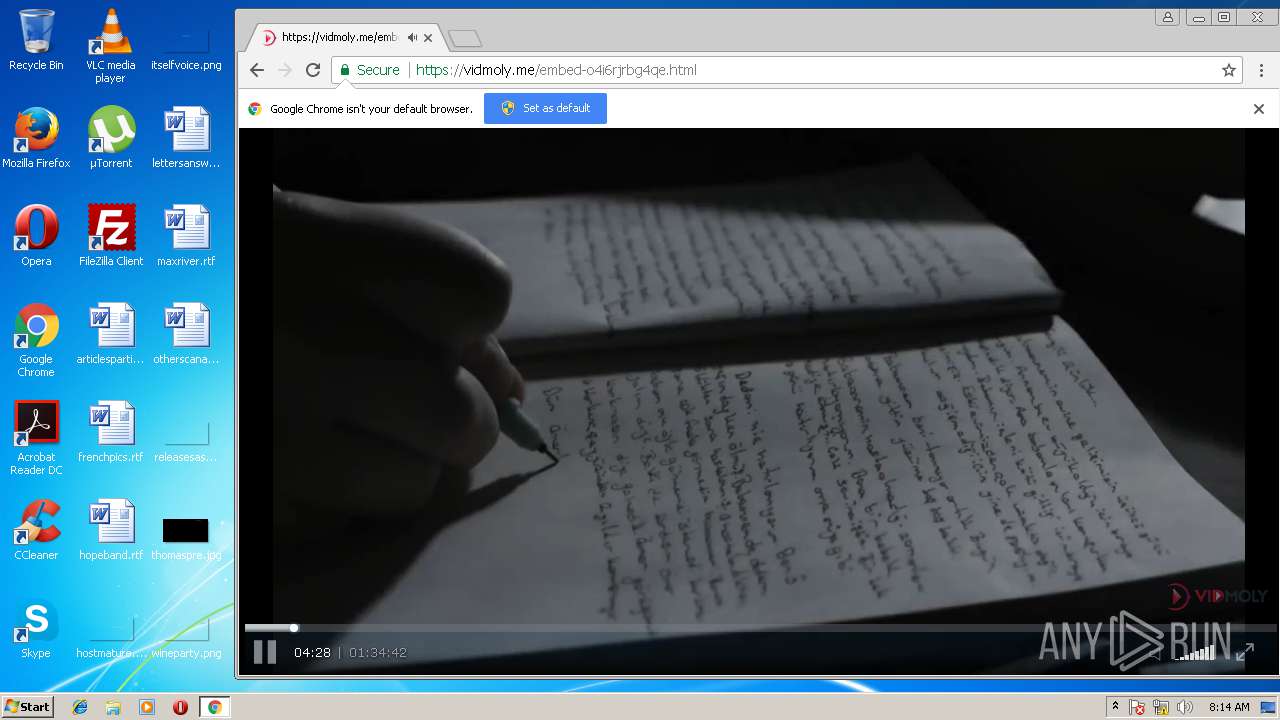This screenshot has height=720, width=1280.
Task: Open Windows Explorer from the taskbar
Action: pyautogui.click(x=113, y=707)
